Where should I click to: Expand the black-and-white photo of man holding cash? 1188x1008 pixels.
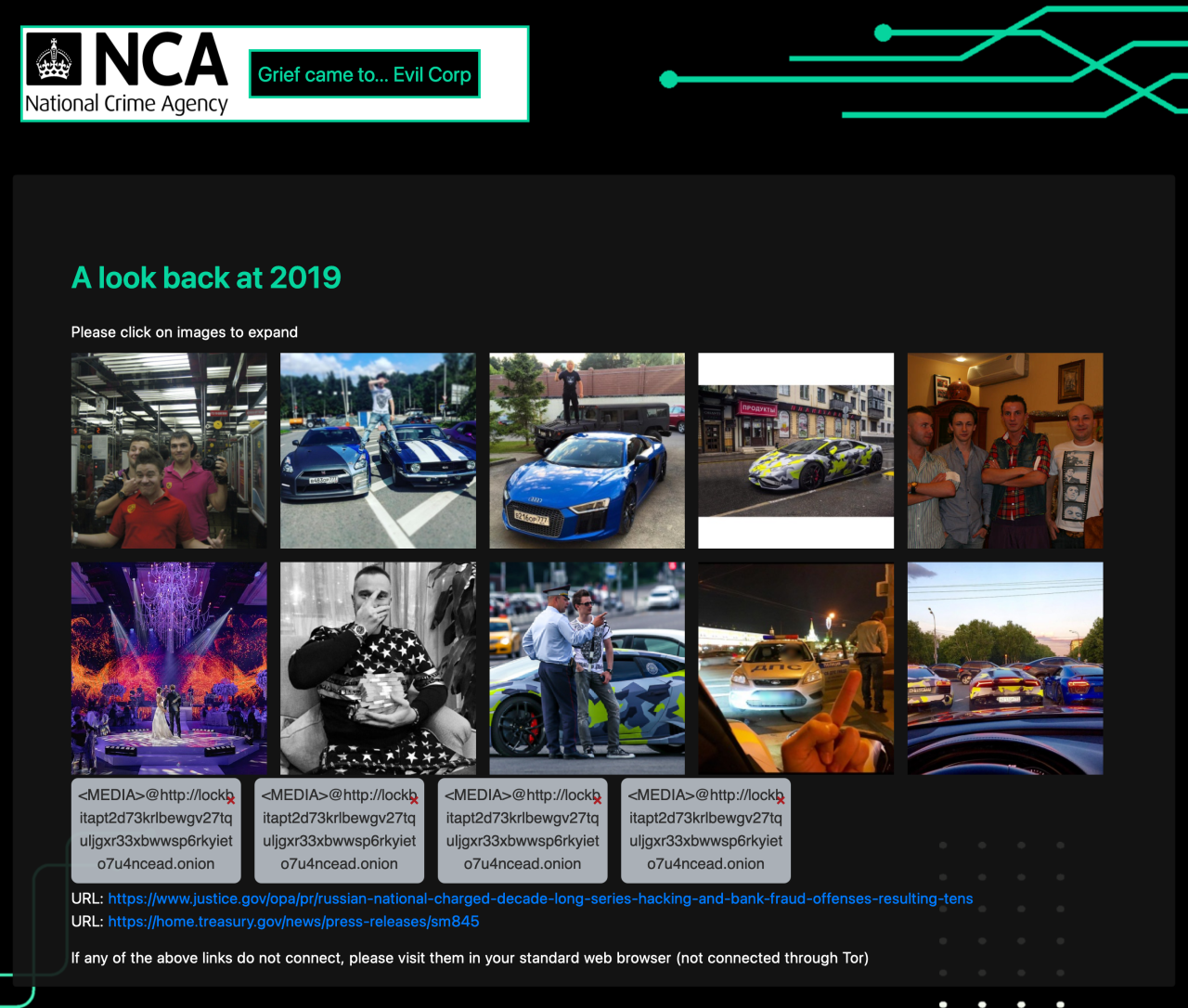click(378, 668)
